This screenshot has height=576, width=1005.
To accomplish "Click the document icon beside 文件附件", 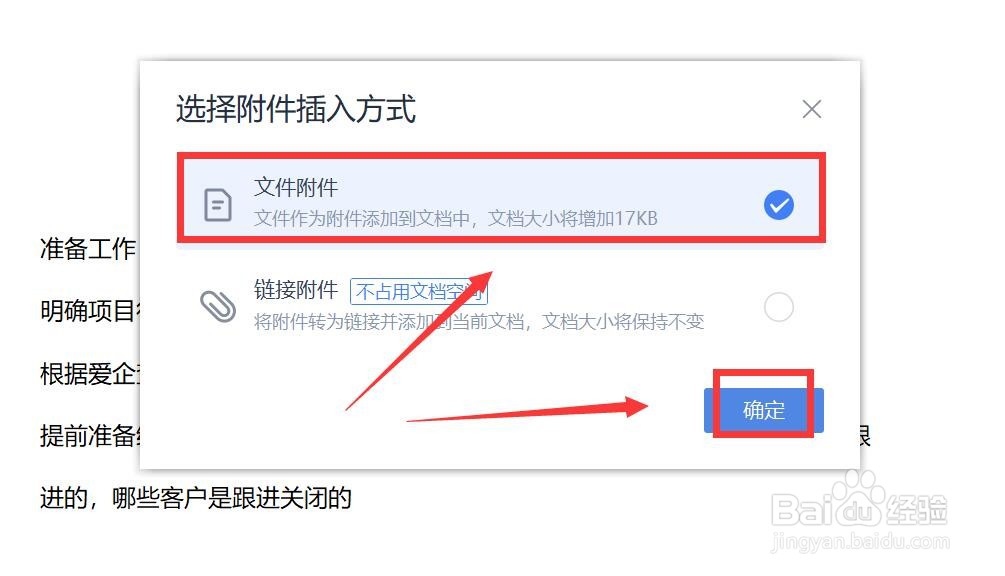I will pyautogui.click(x=218, y=205).
